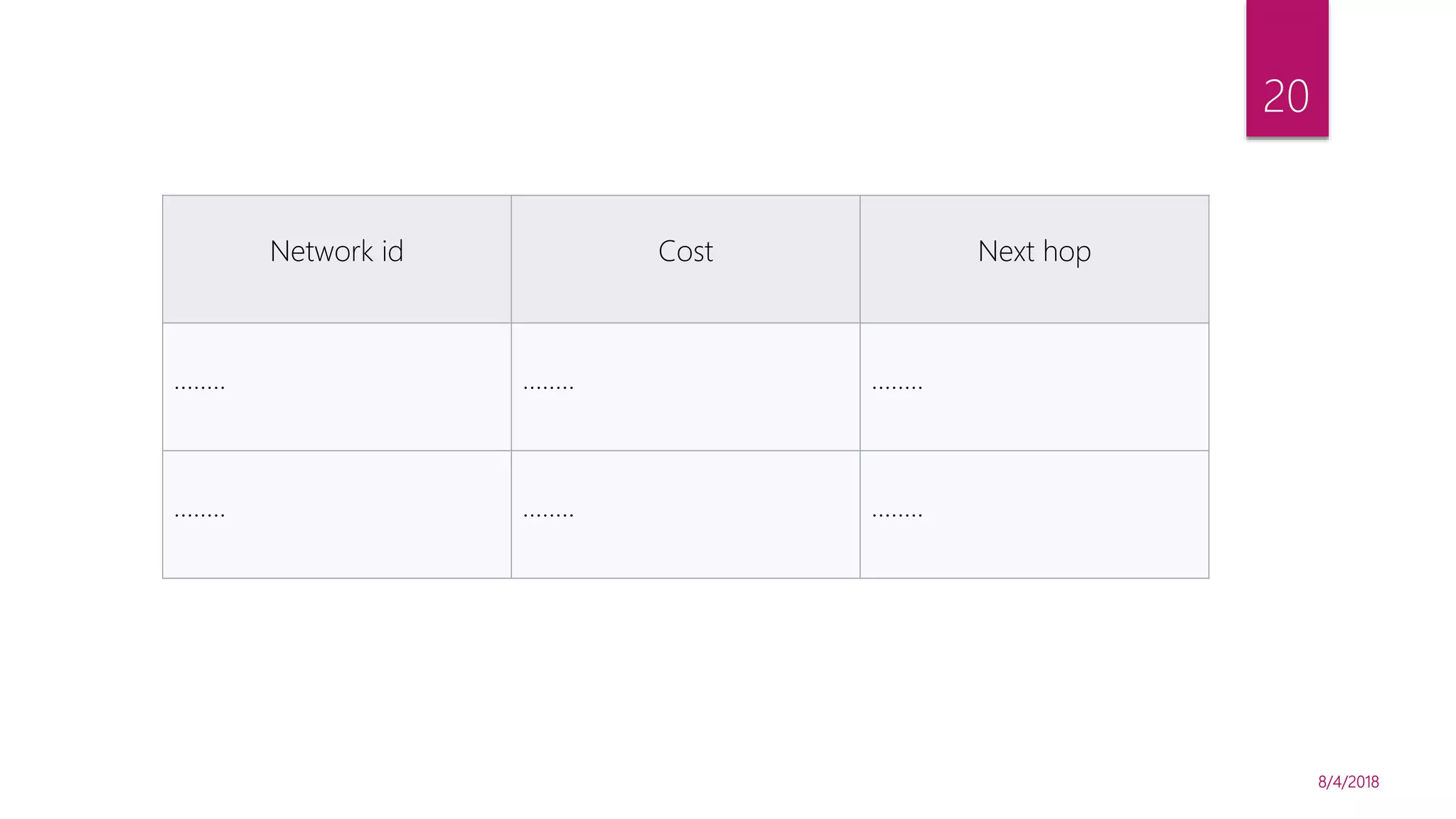Click the word 'Network' in the header
Screen dimensions: 1456x819
(x=321, y=251)
